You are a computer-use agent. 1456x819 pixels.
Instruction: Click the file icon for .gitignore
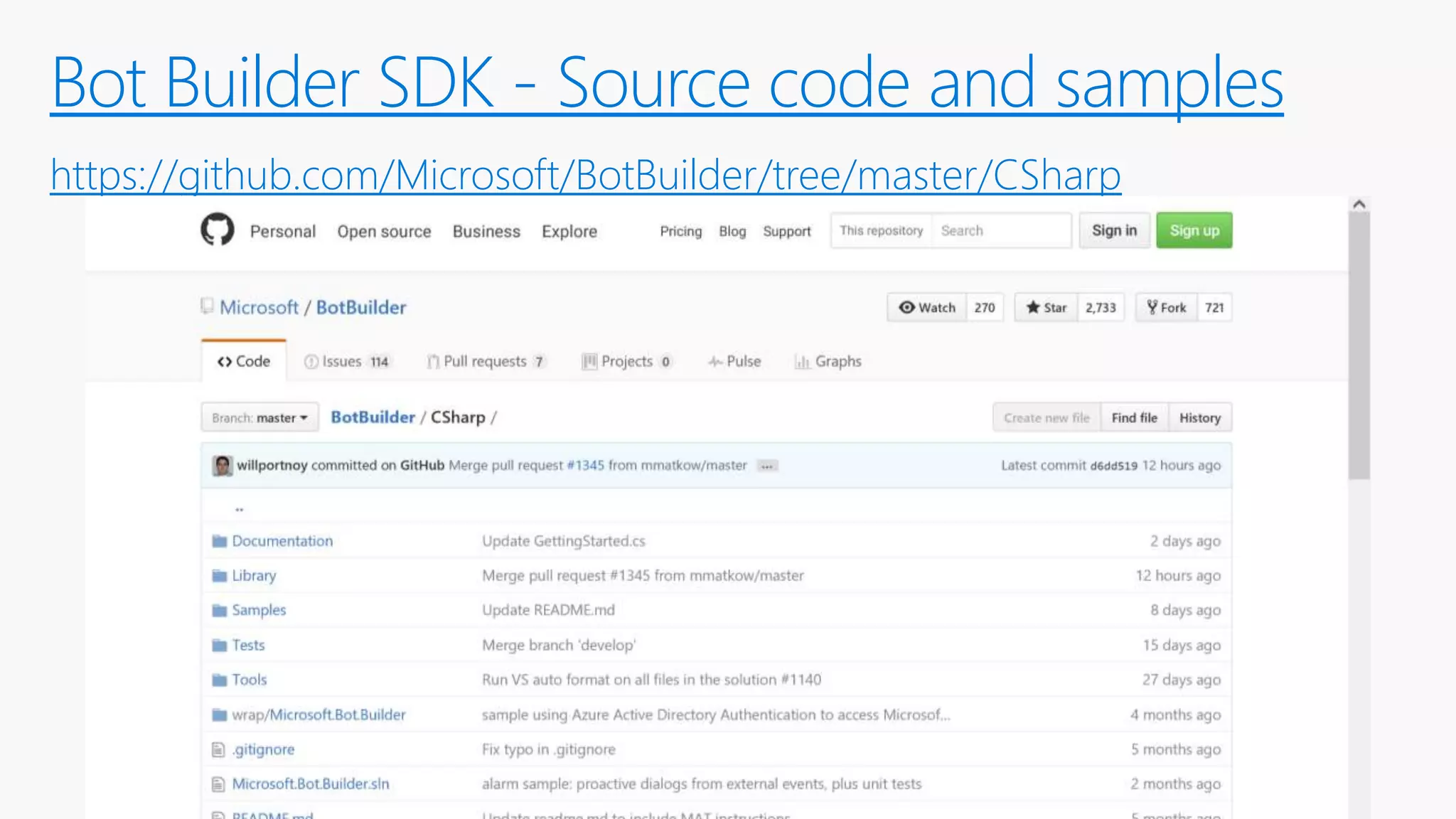(218, 749)
